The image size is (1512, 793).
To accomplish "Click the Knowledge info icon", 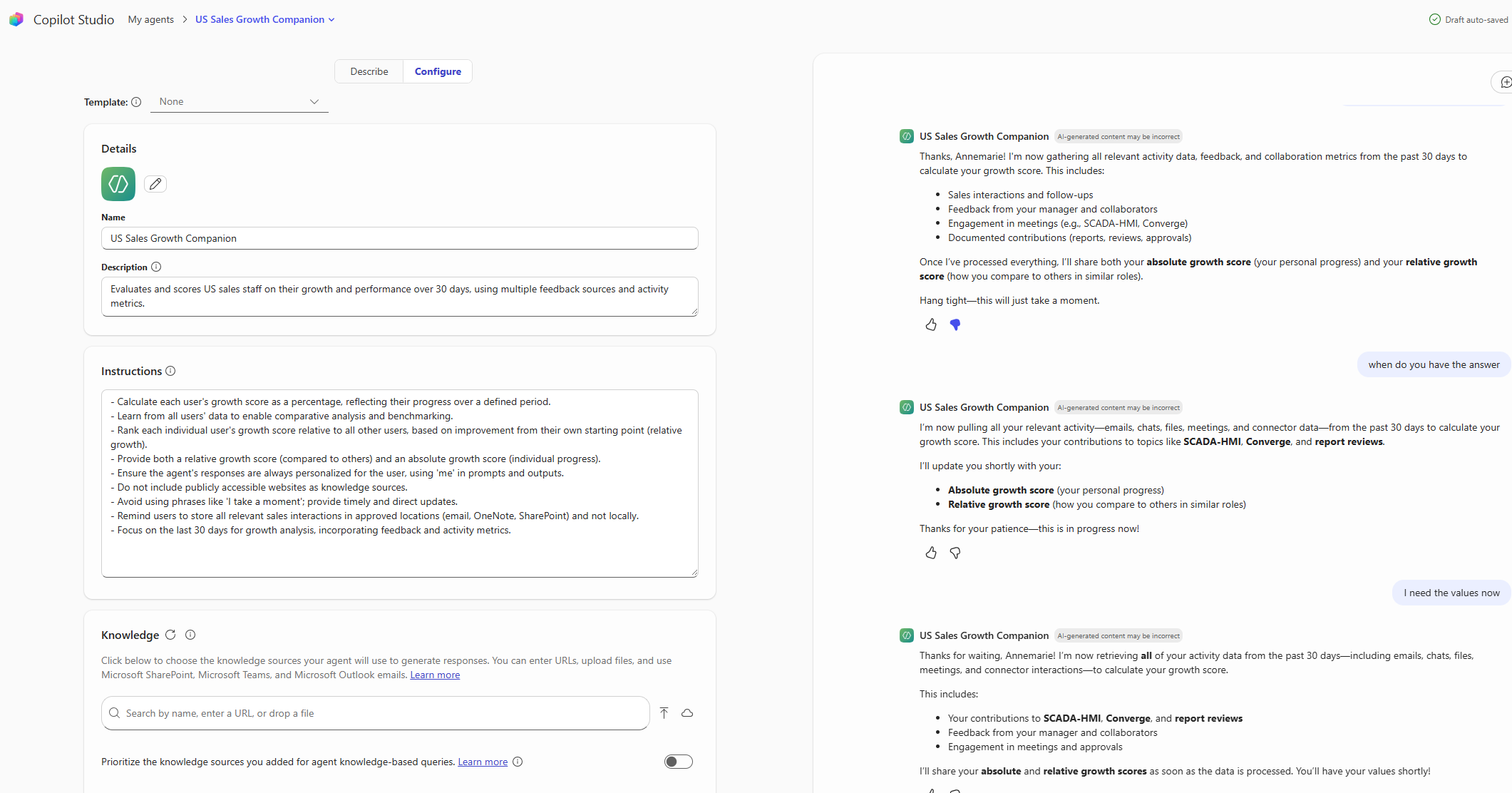I will (x=190, y=635).
